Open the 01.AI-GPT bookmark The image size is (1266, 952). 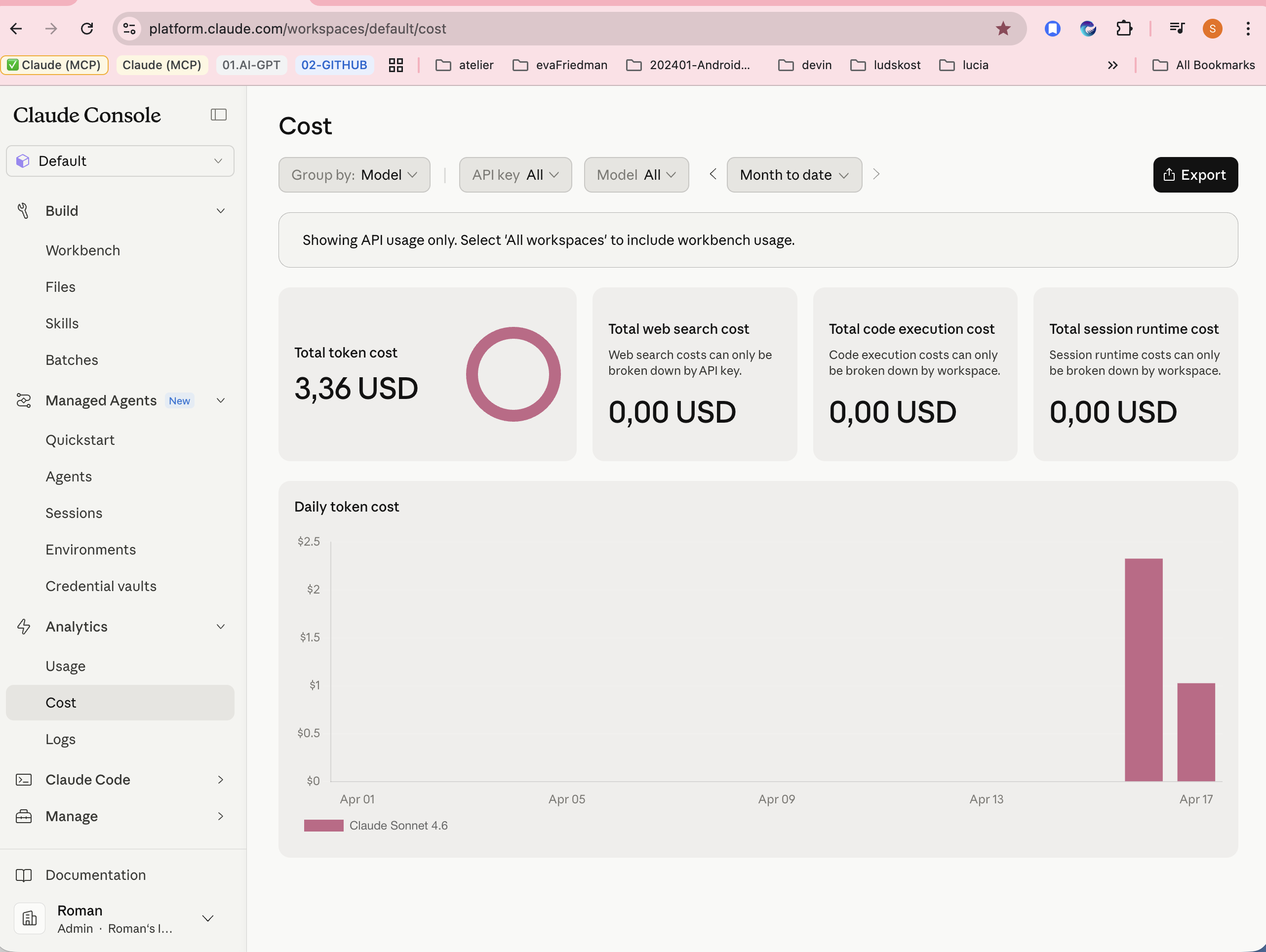[251, 65]
